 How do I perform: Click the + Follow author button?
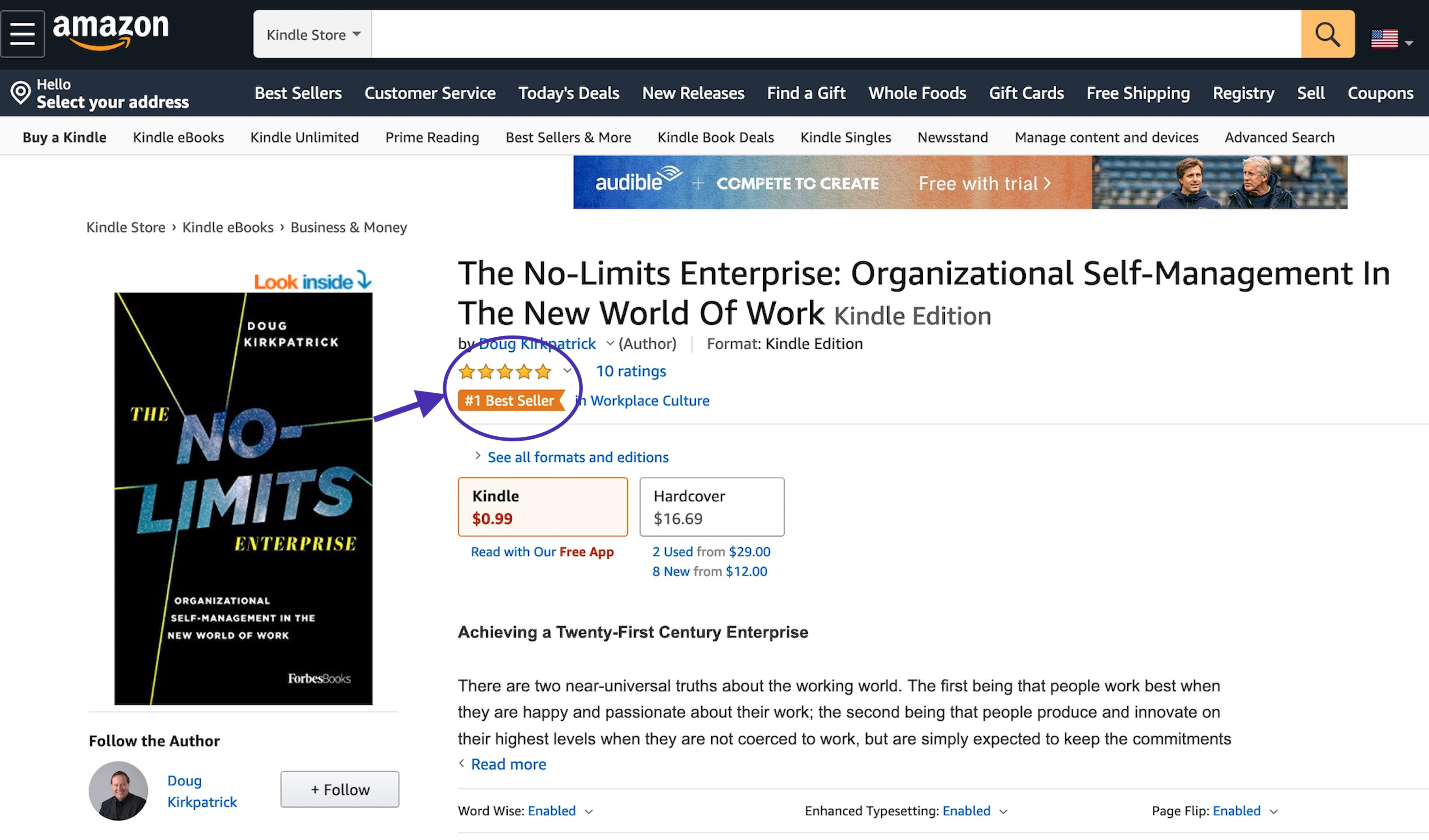340,789
